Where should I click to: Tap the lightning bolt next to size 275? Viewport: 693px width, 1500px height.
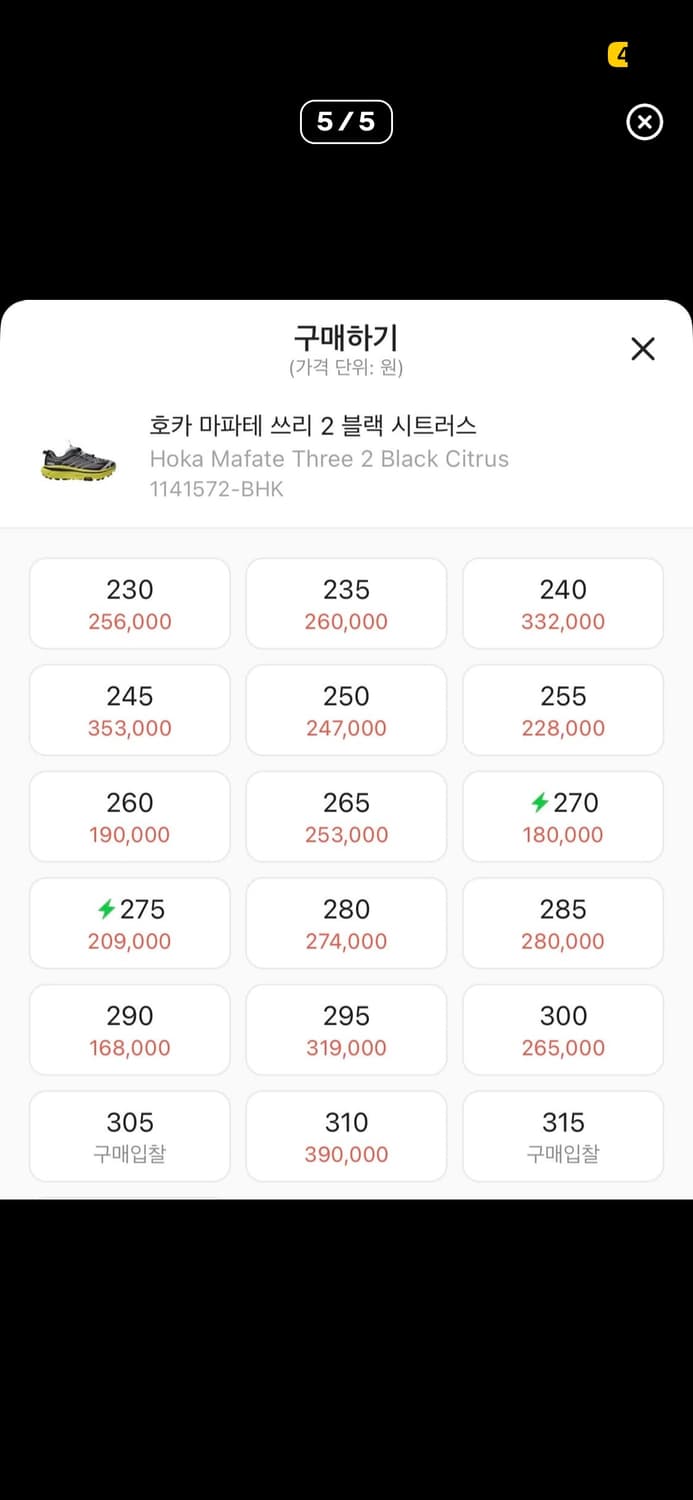(107, 908)
